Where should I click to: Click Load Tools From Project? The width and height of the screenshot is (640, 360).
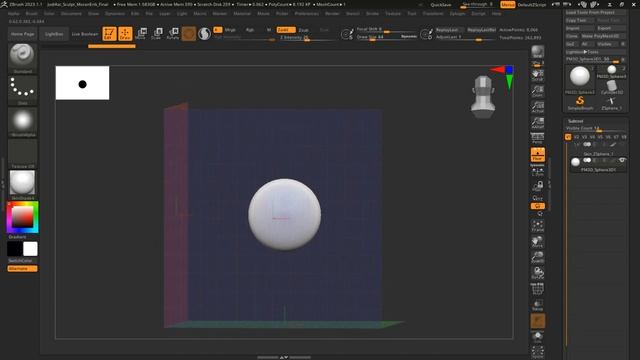(596, 13)
